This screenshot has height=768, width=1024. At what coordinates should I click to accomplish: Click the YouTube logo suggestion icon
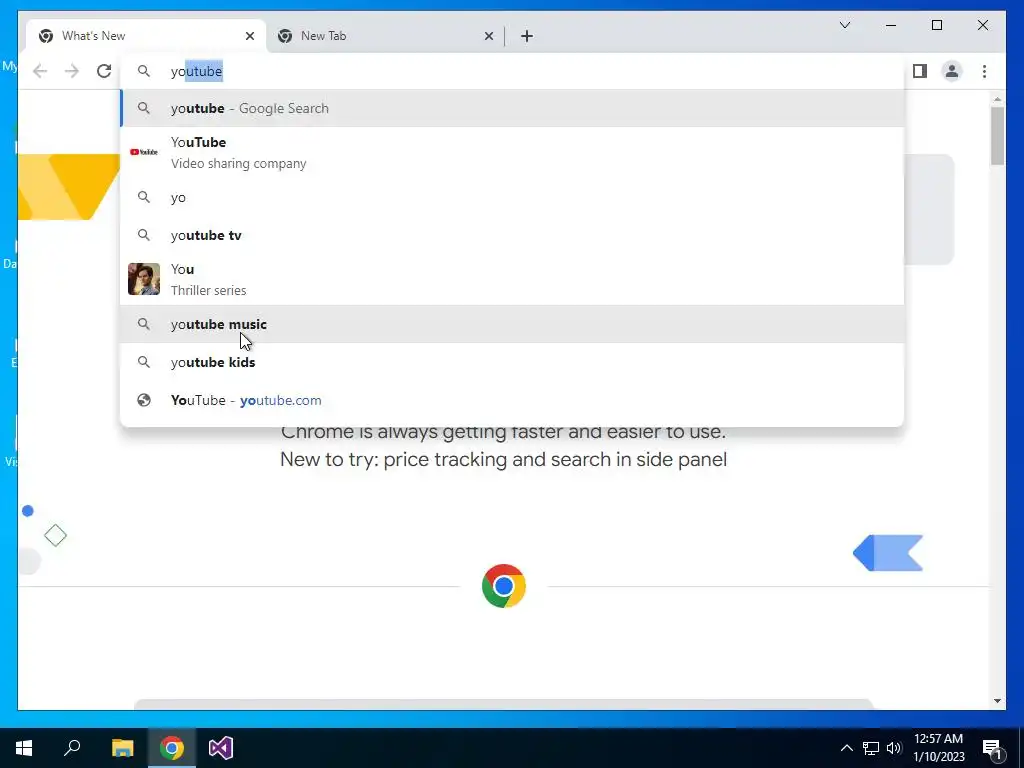pos(144,152)
